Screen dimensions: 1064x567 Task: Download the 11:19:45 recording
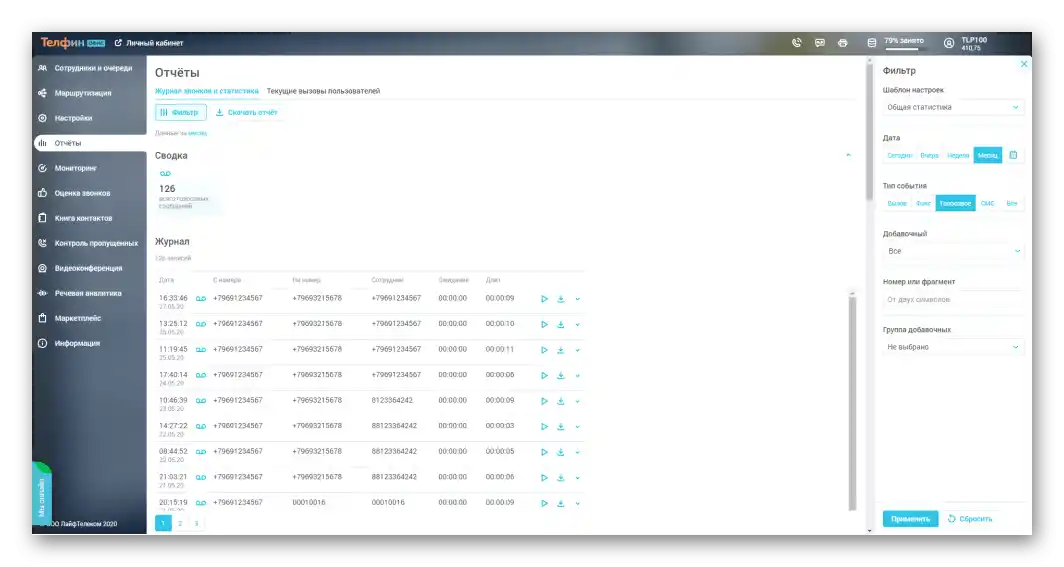560,350
